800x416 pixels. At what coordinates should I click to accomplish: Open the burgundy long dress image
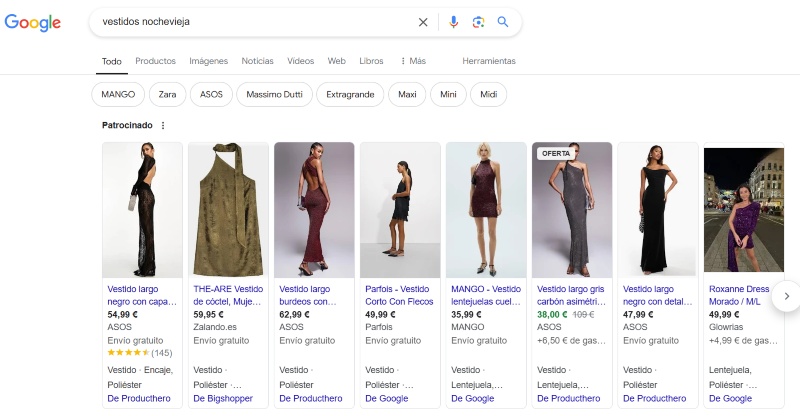[x=314, y=210]
